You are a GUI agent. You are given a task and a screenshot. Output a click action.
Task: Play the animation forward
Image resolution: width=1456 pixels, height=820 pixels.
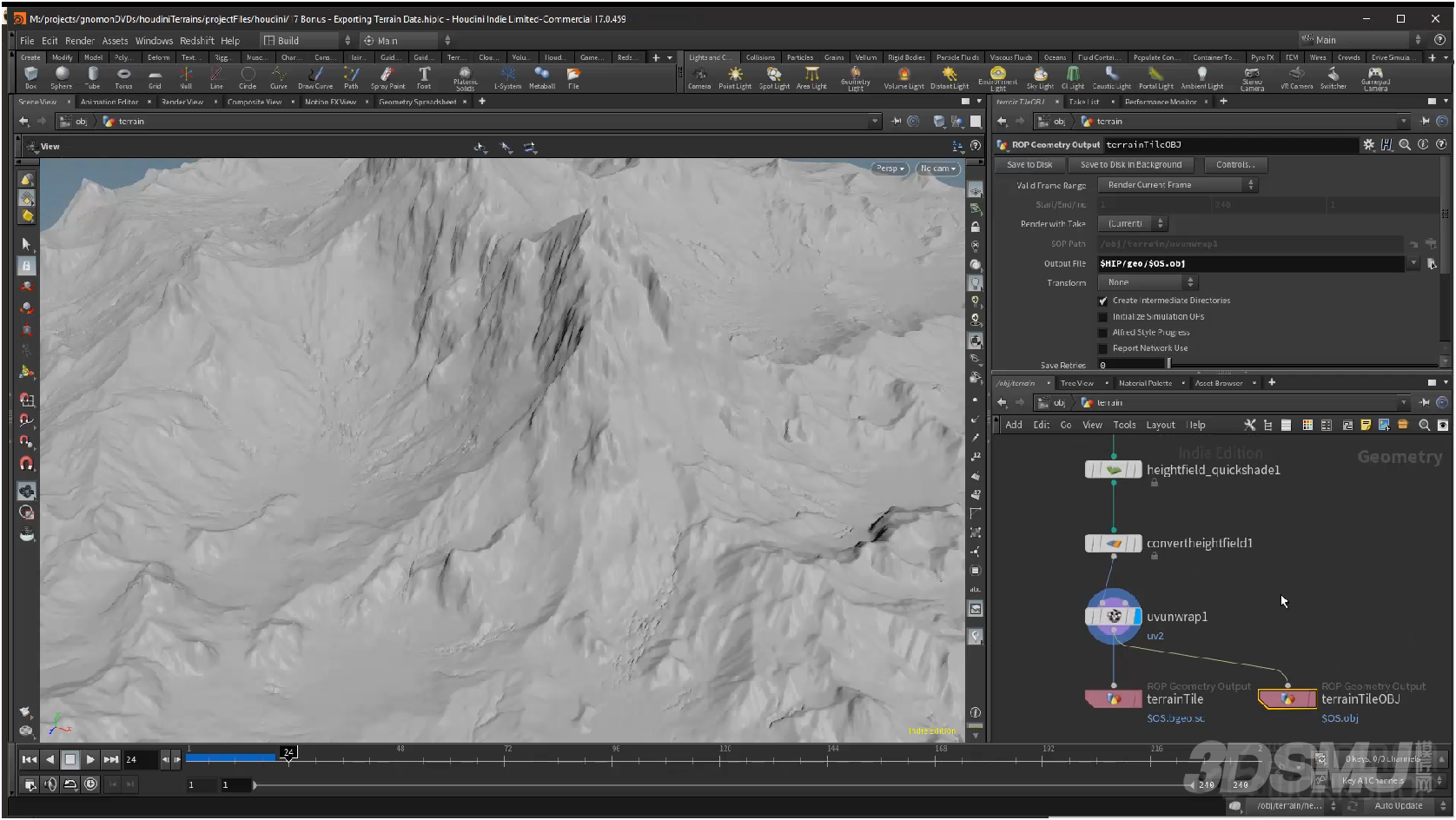[x=90, y=759]
